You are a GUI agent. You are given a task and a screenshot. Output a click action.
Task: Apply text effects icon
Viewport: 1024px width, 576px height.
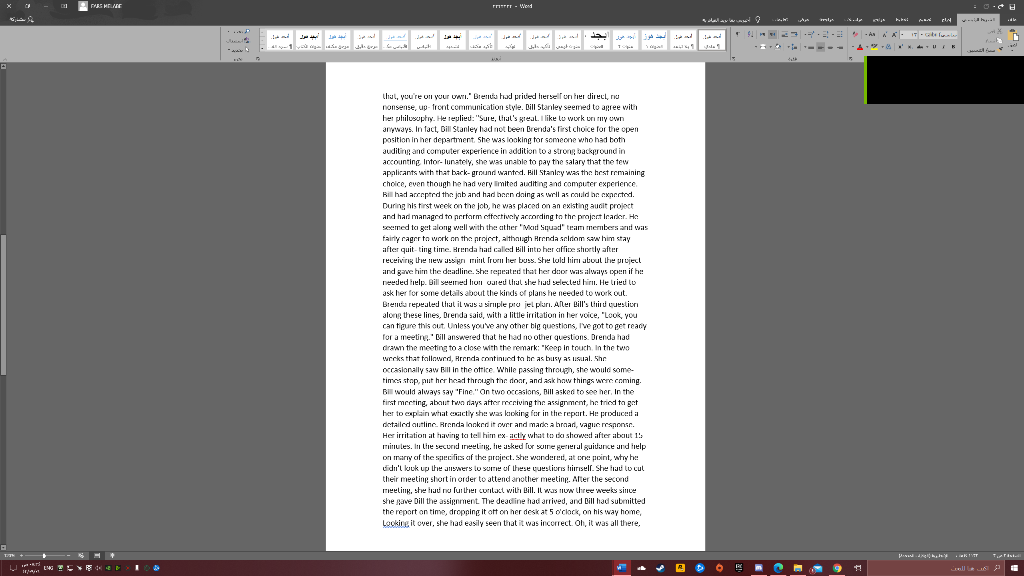(889, 47)
